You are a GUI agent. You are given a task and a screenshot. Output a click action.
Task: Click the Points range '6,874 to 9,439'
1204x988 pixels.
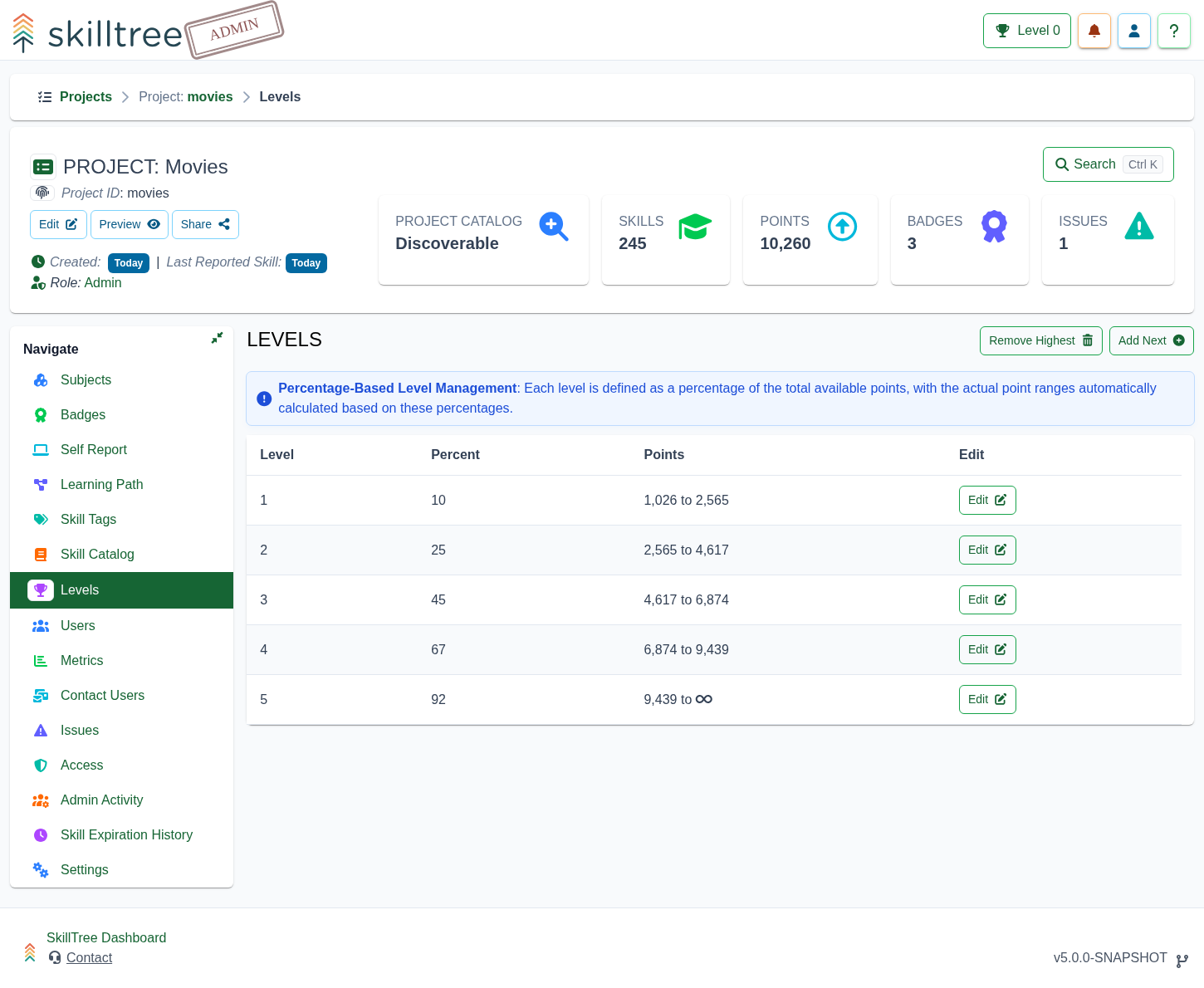click(x=686, y=649)
